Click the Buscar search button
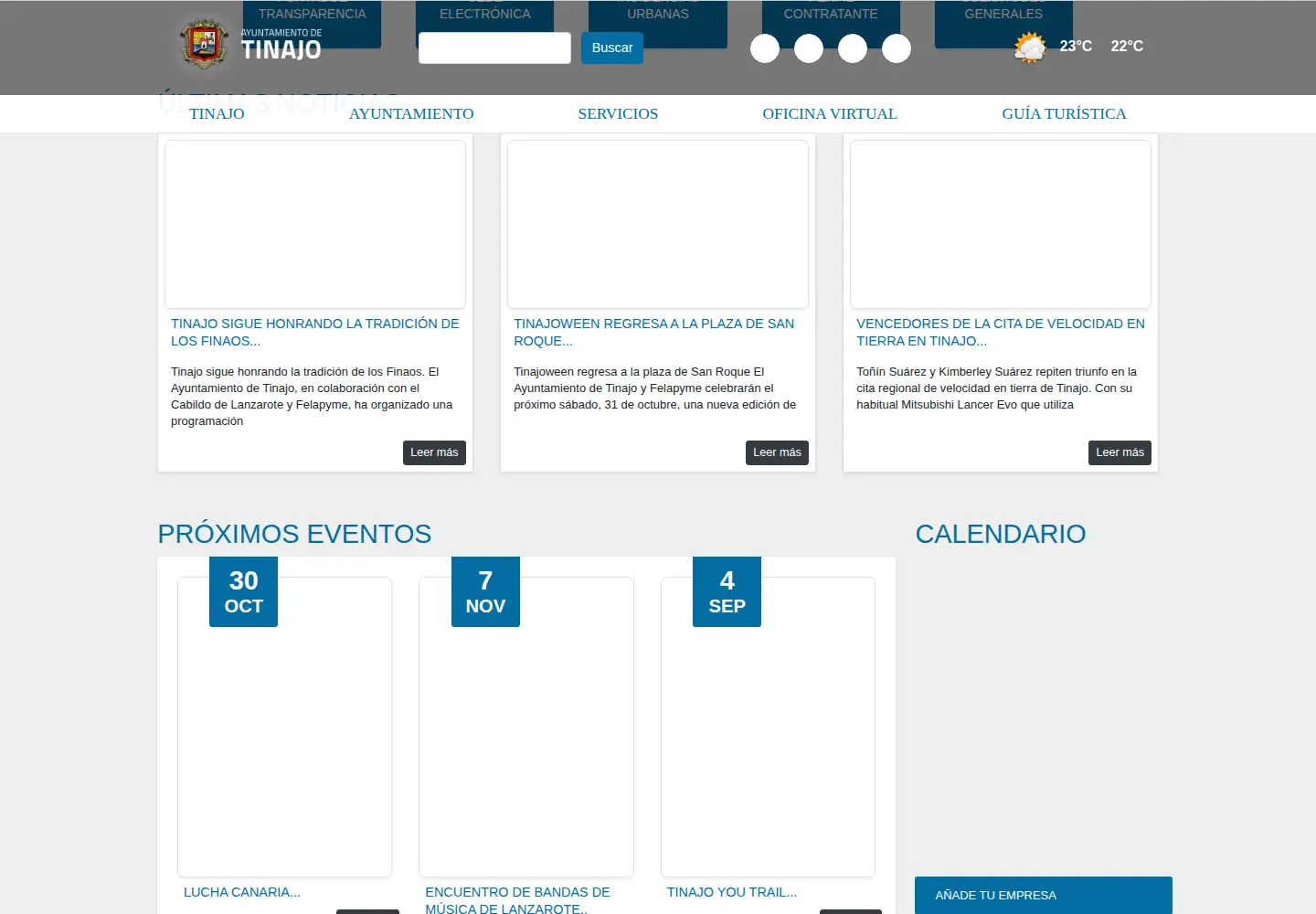Image resolution: width=1316 pixels, height=914 pixels. click(x=612, y=48)
